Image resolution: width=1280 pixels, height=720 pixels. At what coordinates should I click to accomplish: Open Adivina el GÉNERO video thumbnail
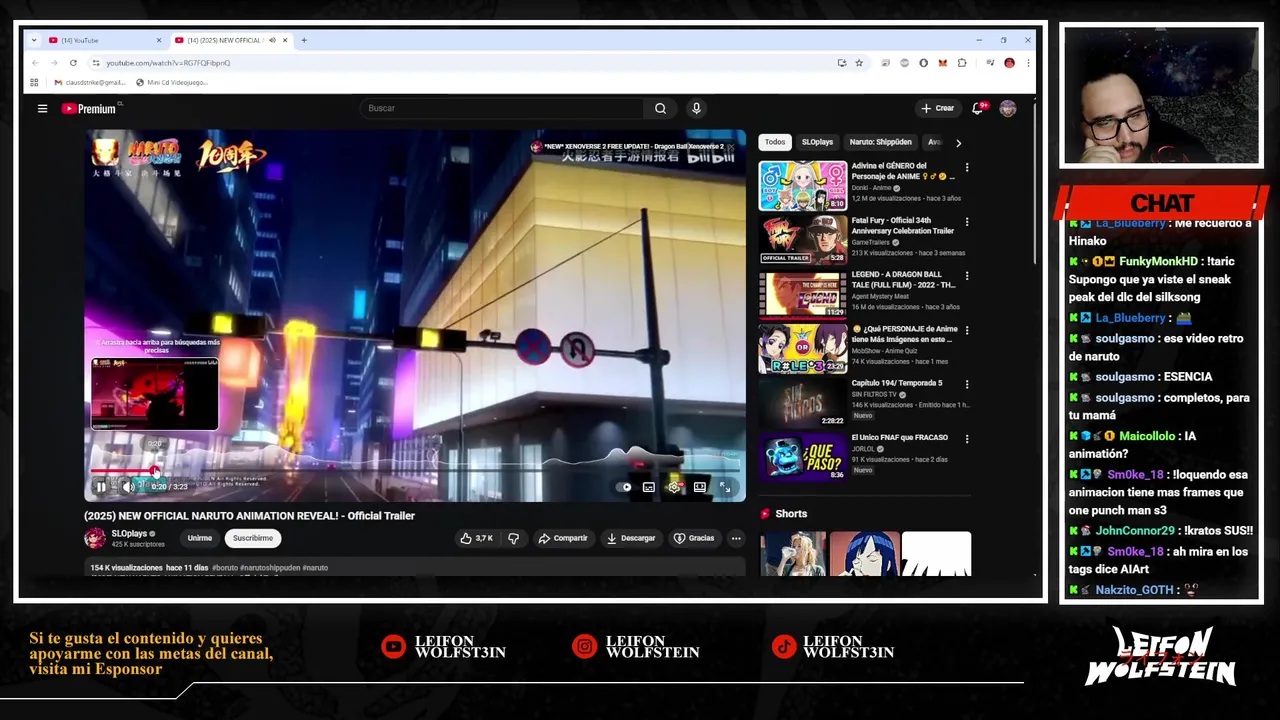pyautogui.click(x=803, y=185)
